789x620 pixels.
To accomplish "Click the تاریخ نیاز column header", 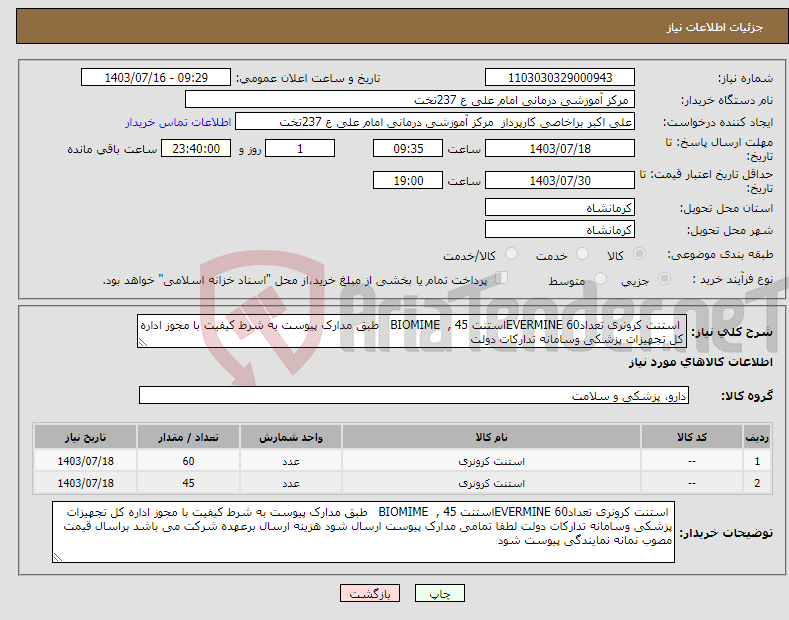I will 85,437.
